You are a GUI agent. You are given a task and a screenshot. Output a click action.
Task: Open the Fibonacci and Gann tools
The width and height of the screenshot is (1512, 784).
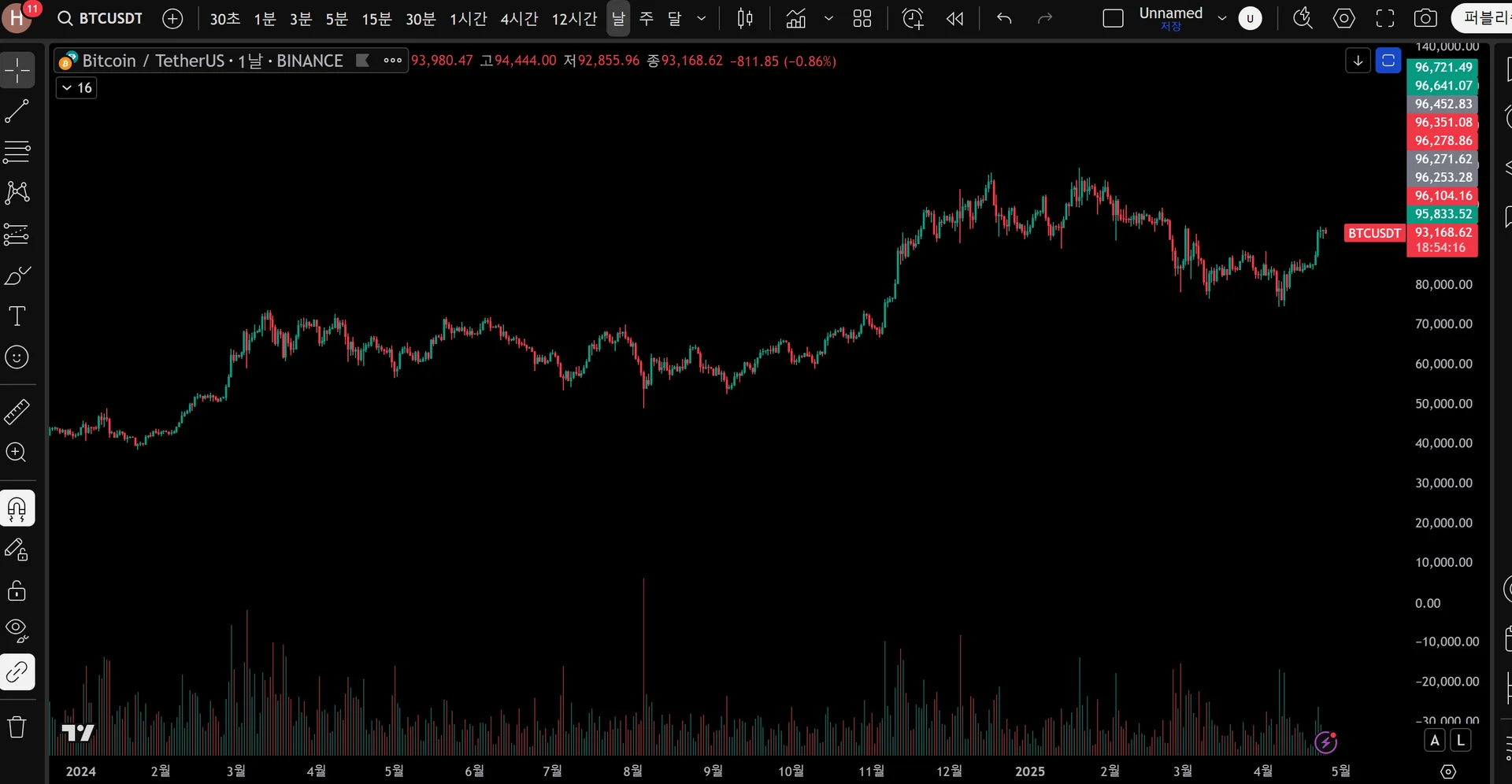coord(17,152)
